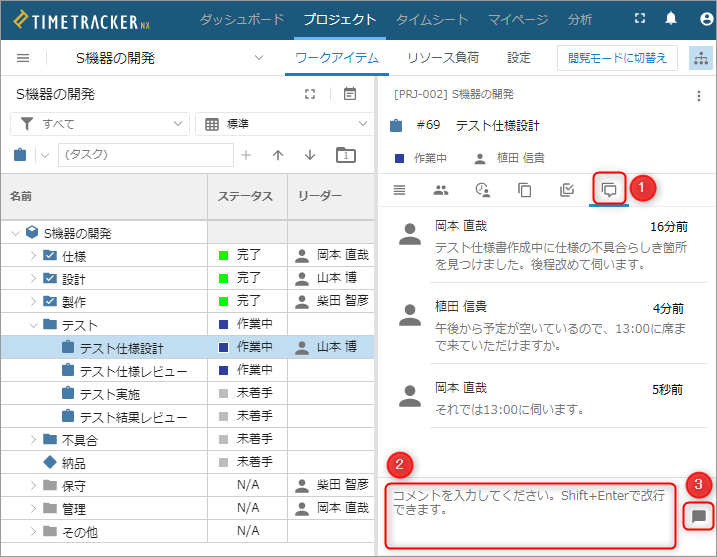Switch to the リソース負荷 tab
717x557 pixels.
tap(443, 58)
